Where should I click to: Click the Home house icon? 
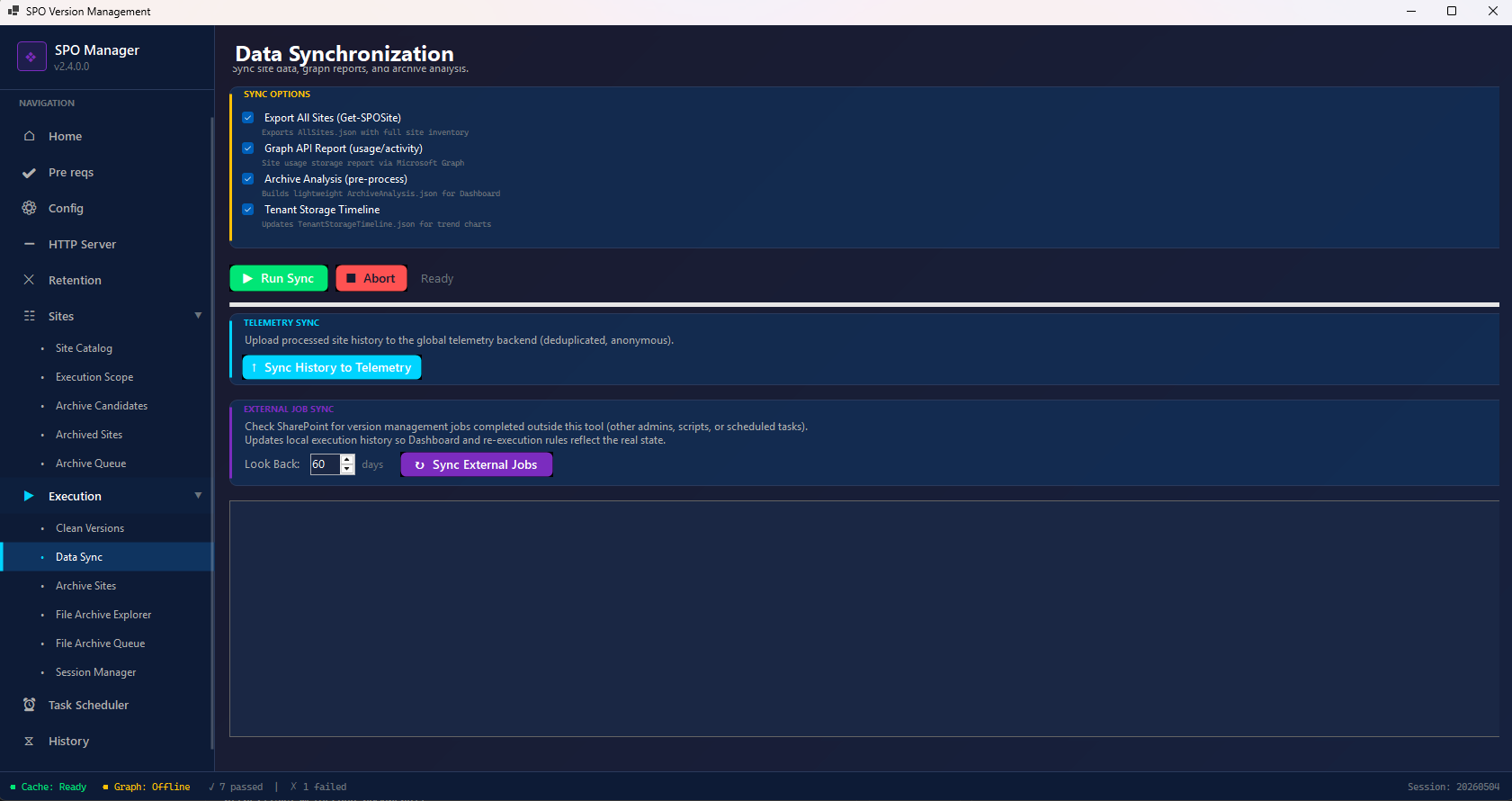click(29, 136)
